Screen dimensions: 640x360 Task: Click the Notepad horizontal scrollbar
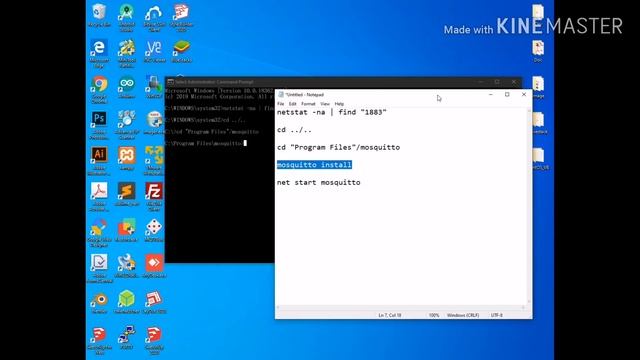401,308
